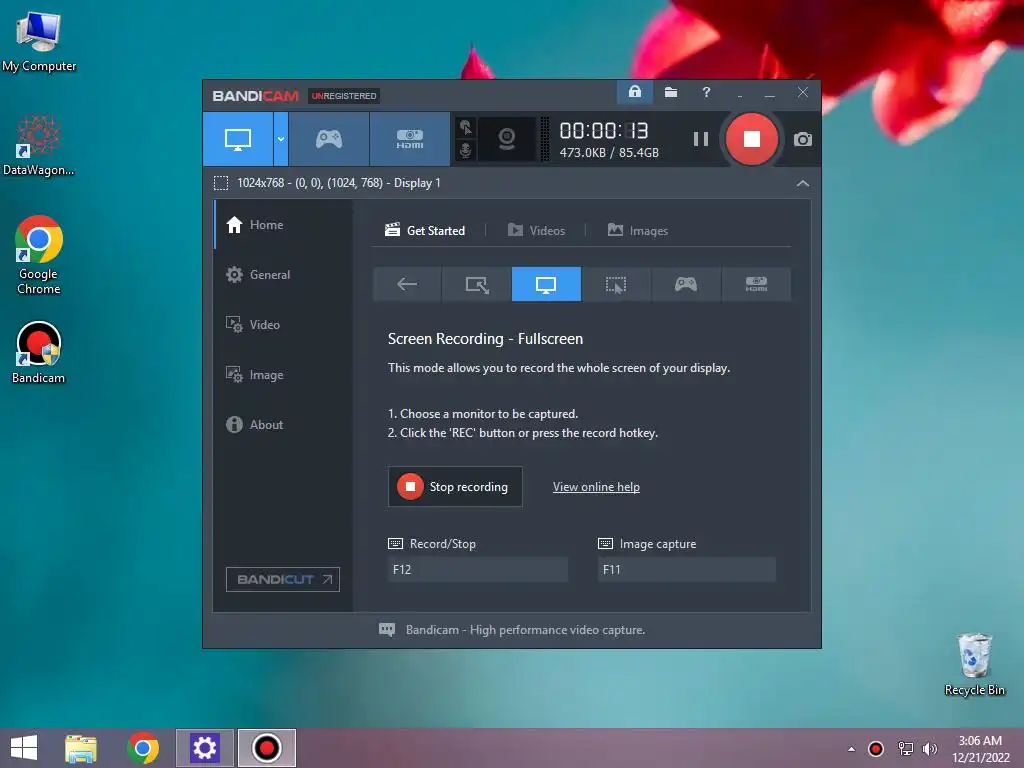Click Stop recording button
This screenshot has width=1024, height=768.
point(455,487)
